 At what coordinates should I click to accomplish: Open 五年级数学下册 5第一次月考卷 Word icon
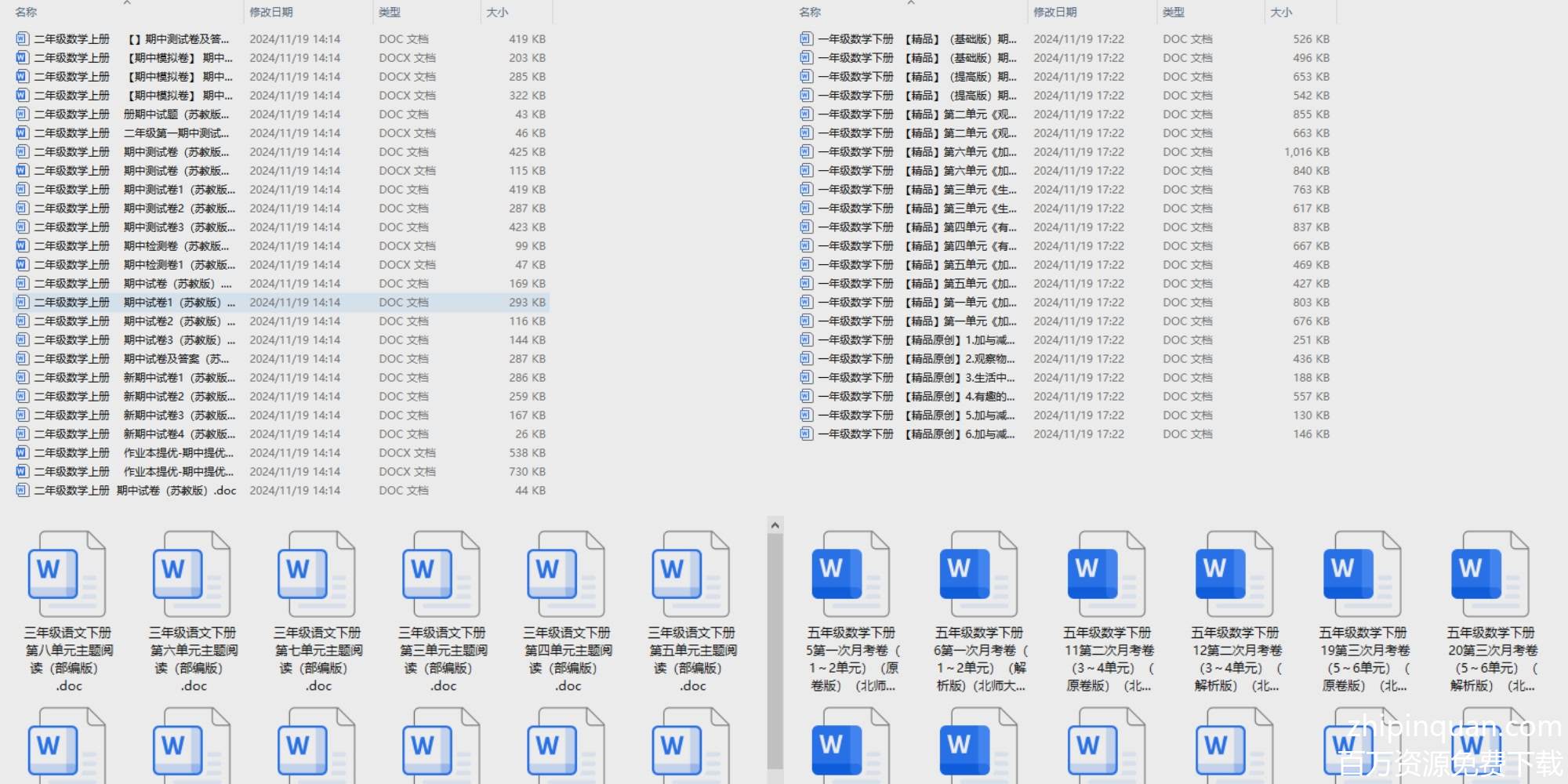coord(850,574)
